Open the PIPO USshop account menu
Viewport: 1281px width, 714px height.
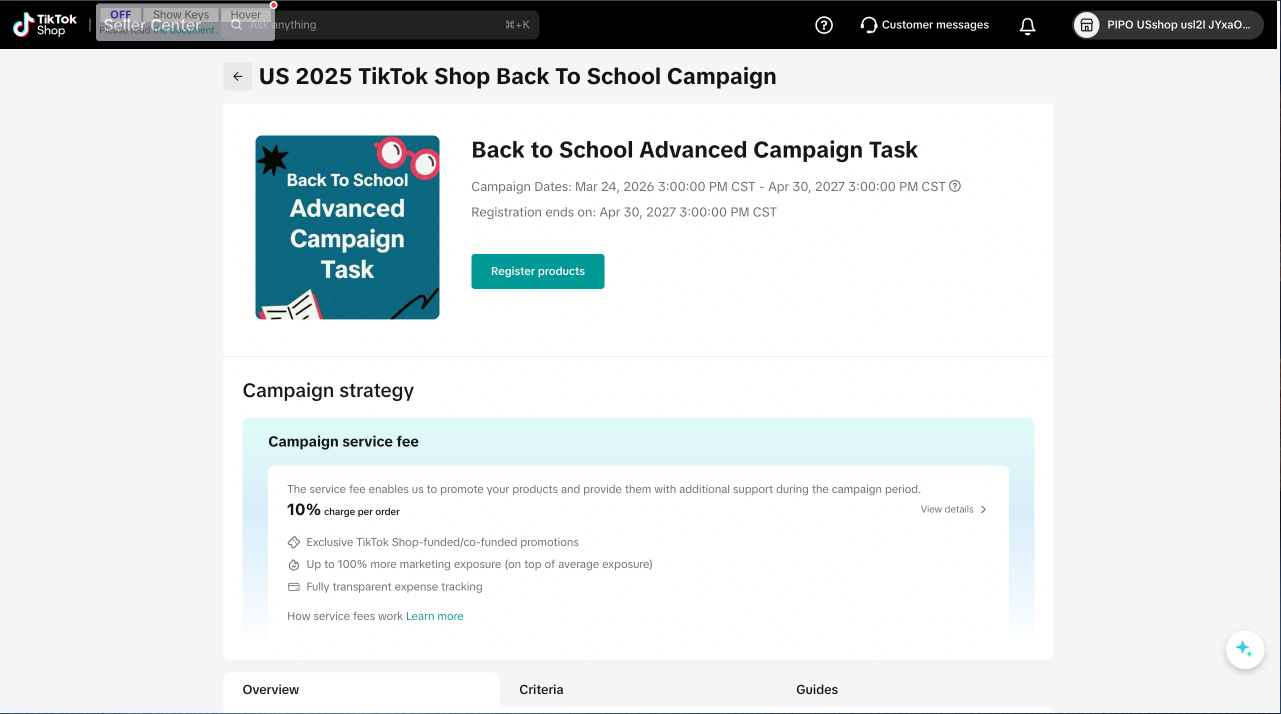(1177, 25)
